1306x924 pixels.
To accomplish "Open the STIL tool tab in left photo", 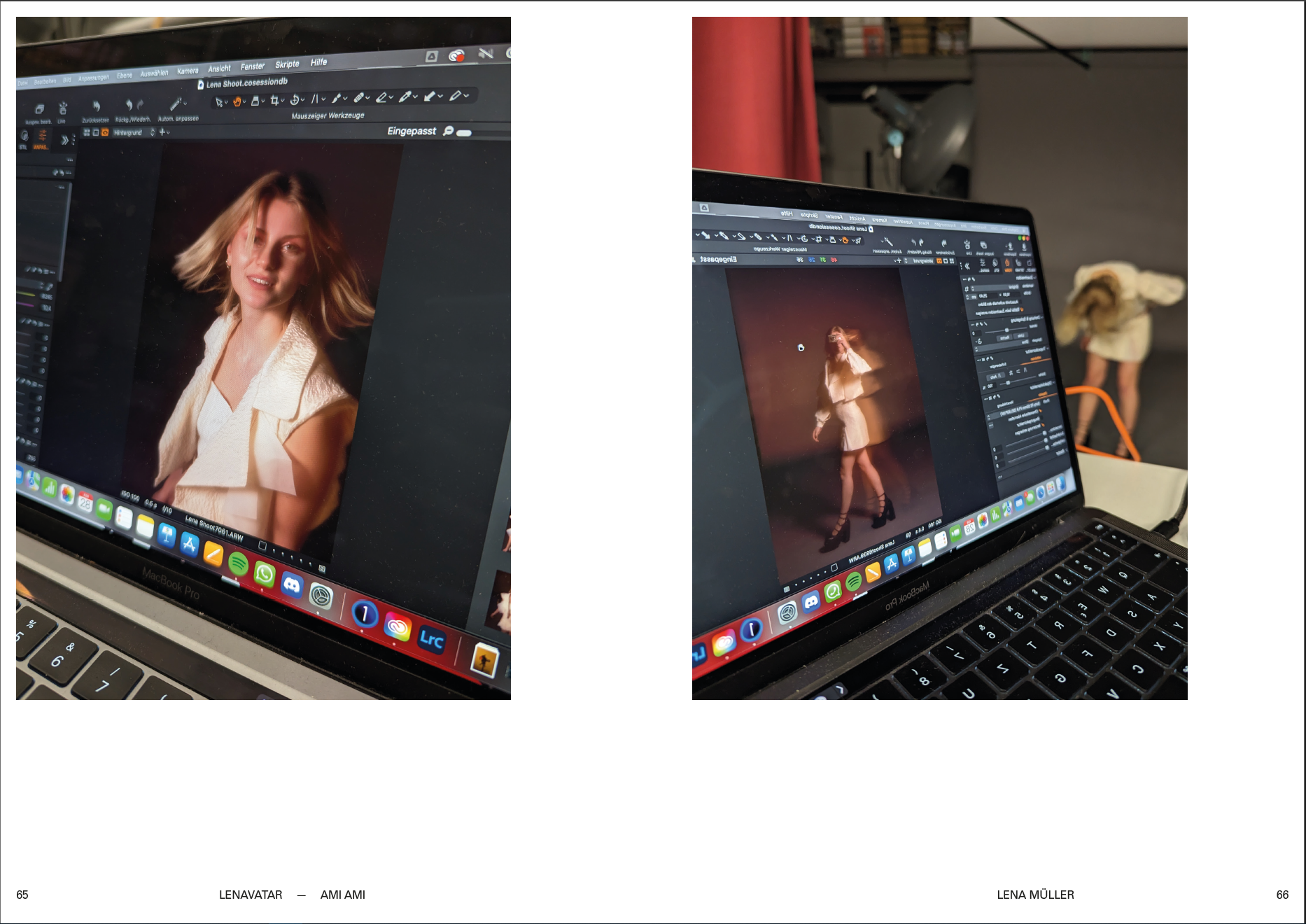I will click(x=24, y=139).
